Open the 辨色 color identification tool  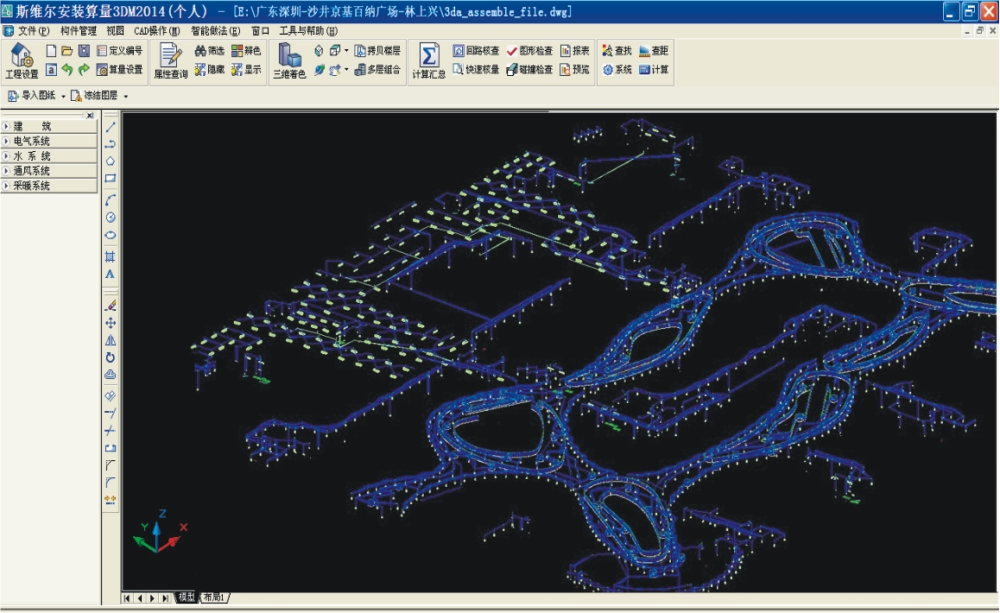pos(246,50)
